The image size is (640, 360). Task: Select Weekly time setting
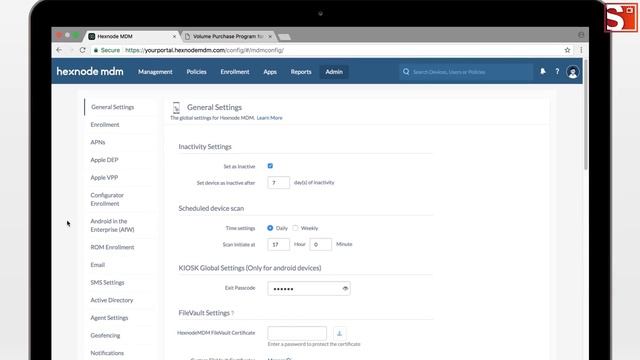295,228
